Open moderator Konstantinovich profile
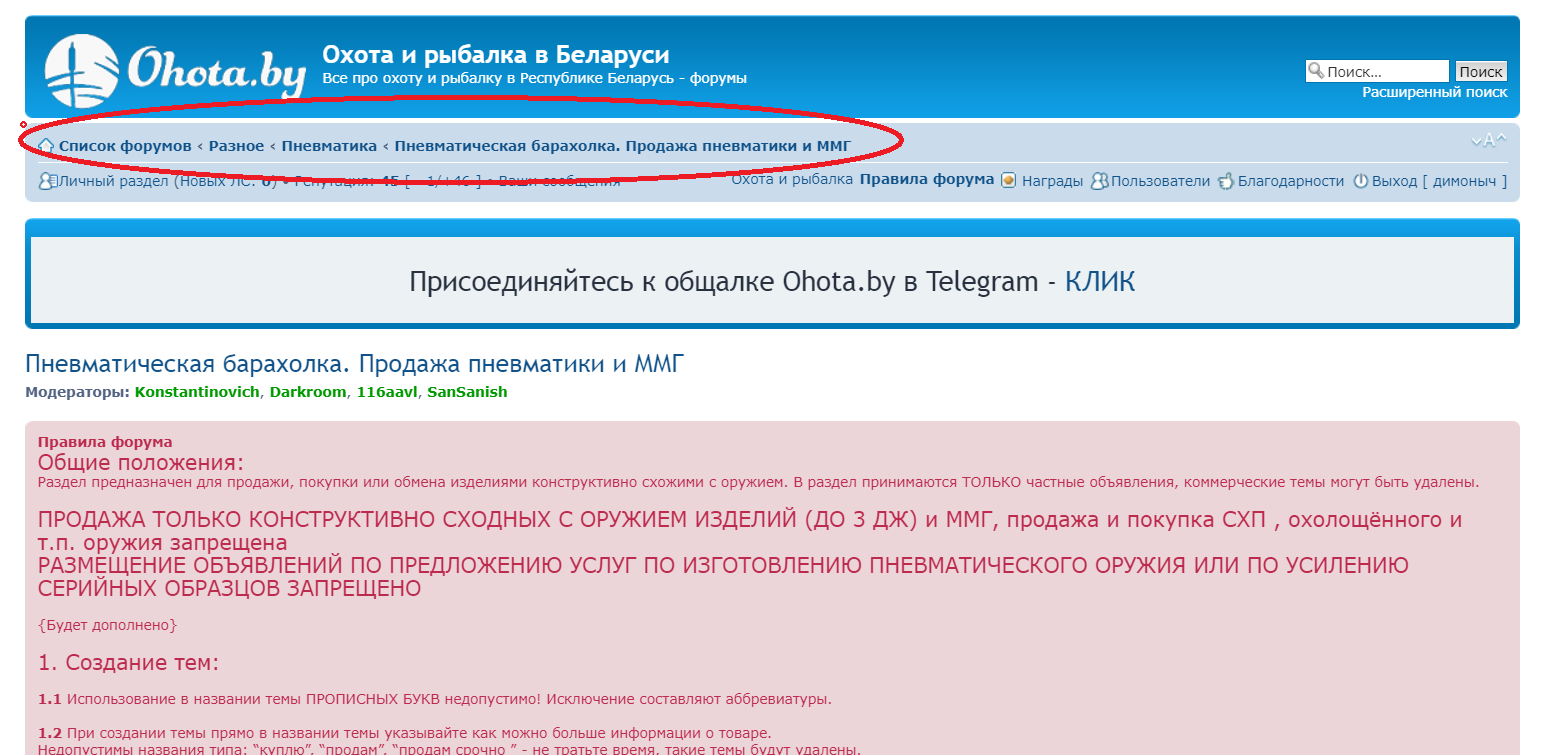The height and width of the screenshot is (755, 1545). click(197, 392)
